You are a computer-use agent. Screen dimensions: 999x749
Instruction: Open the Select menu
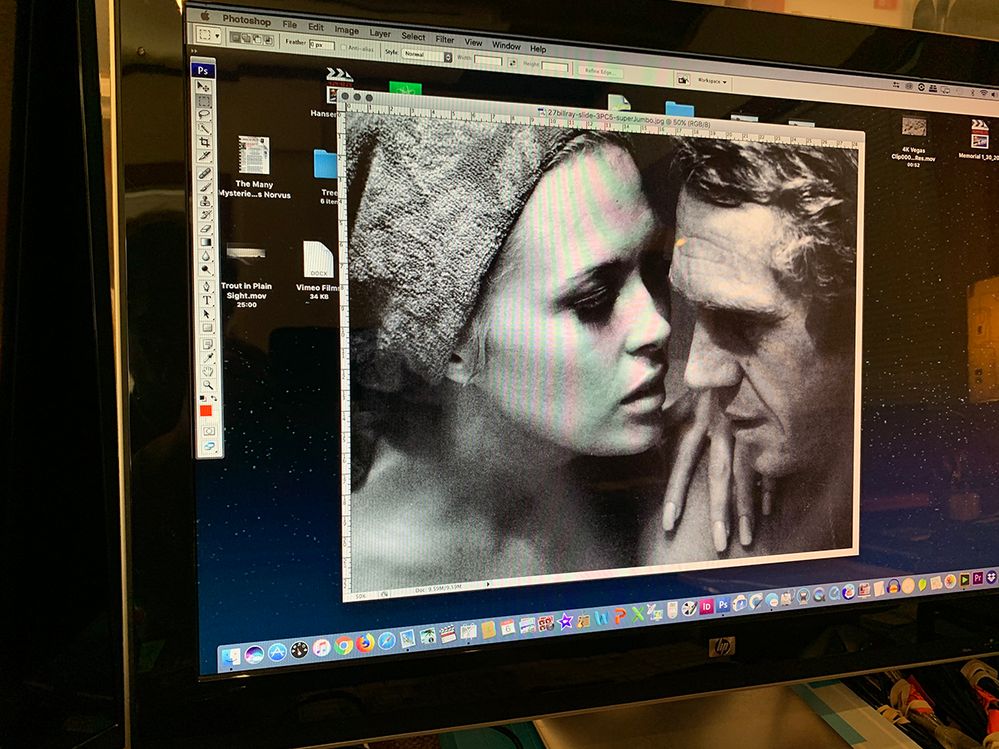(413, 37)
